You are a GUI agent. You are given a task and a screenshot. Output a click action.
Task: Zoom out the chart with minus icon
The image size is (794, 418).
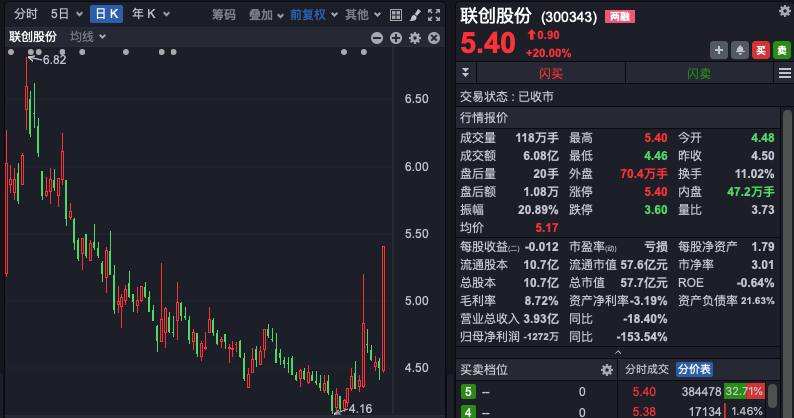tap(377, 37)
